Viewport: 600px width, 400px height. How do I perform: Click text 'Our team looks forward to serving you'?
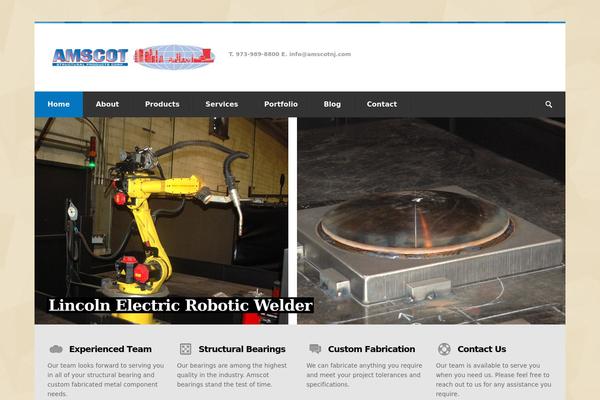pos(106,366)
